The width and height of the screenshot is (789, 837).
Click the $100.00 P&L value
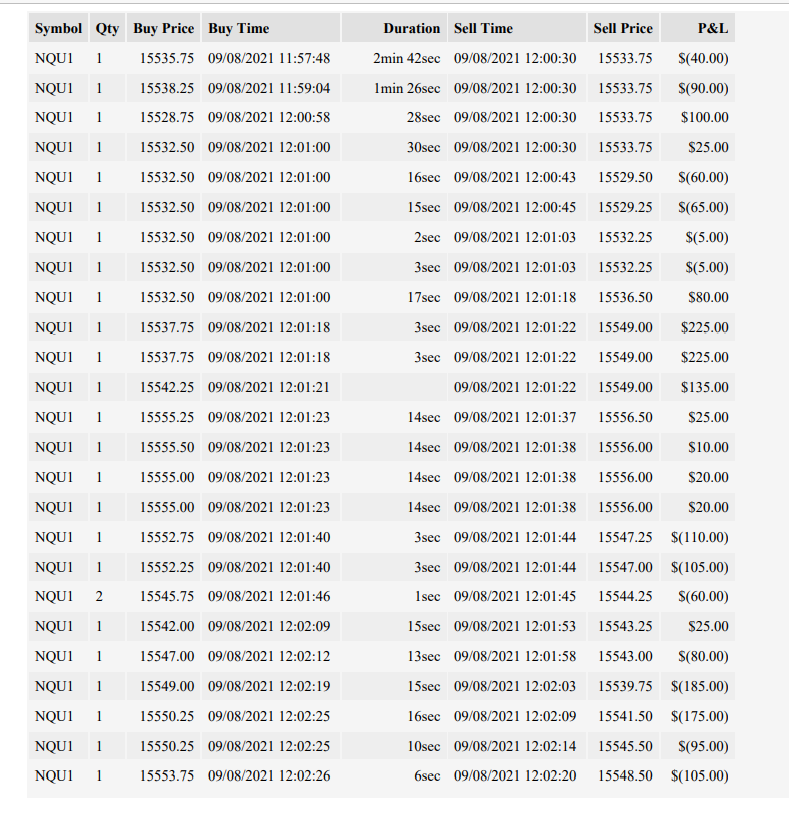click(698, 117)
